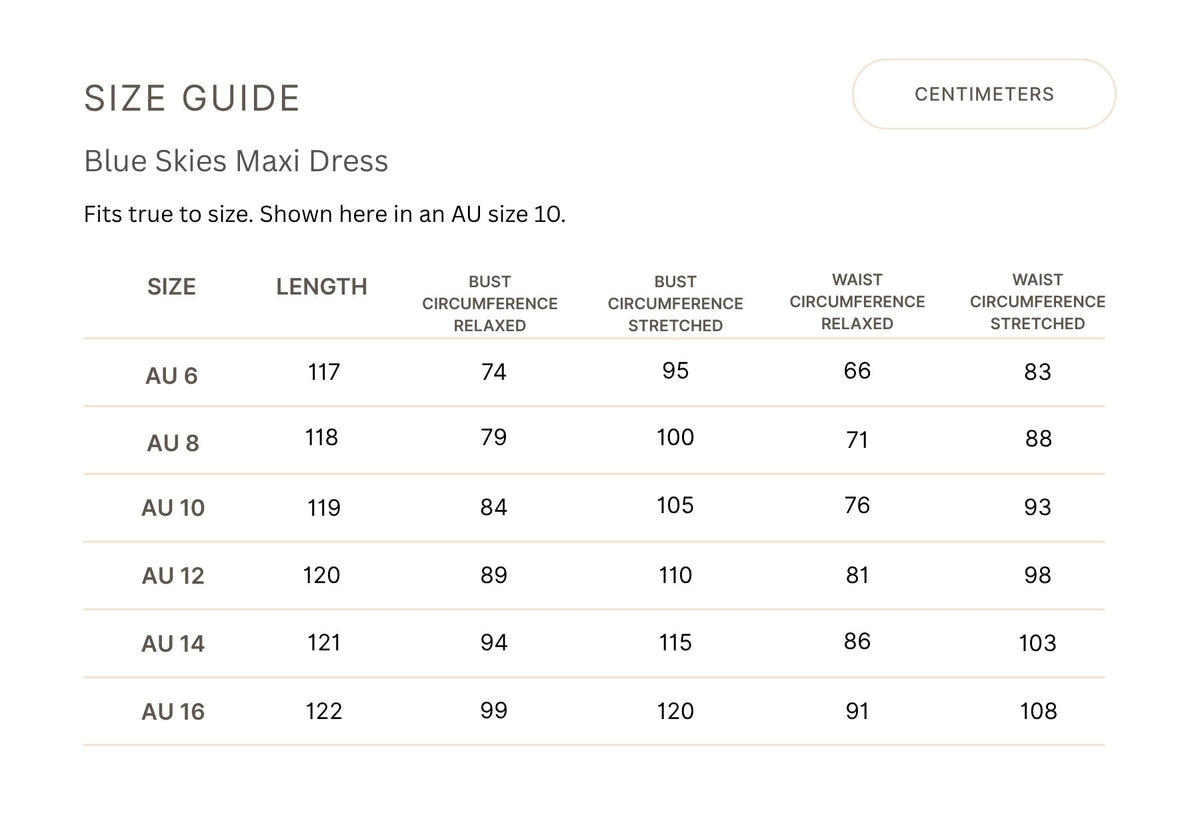Select the BUST CIRCUMFERENCE RELAXED header

[490, 302]
